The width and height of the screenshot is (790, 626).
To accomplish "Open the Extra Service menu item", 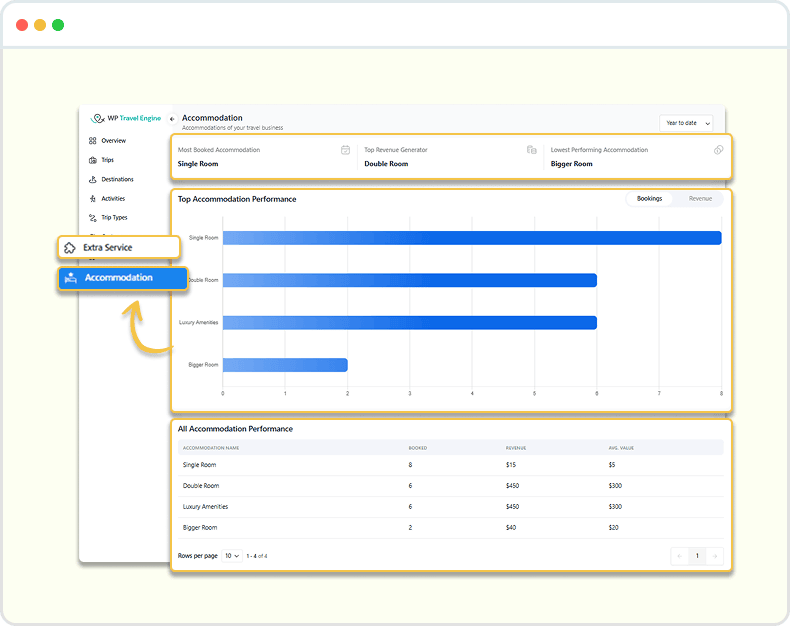I will point(119,247).
